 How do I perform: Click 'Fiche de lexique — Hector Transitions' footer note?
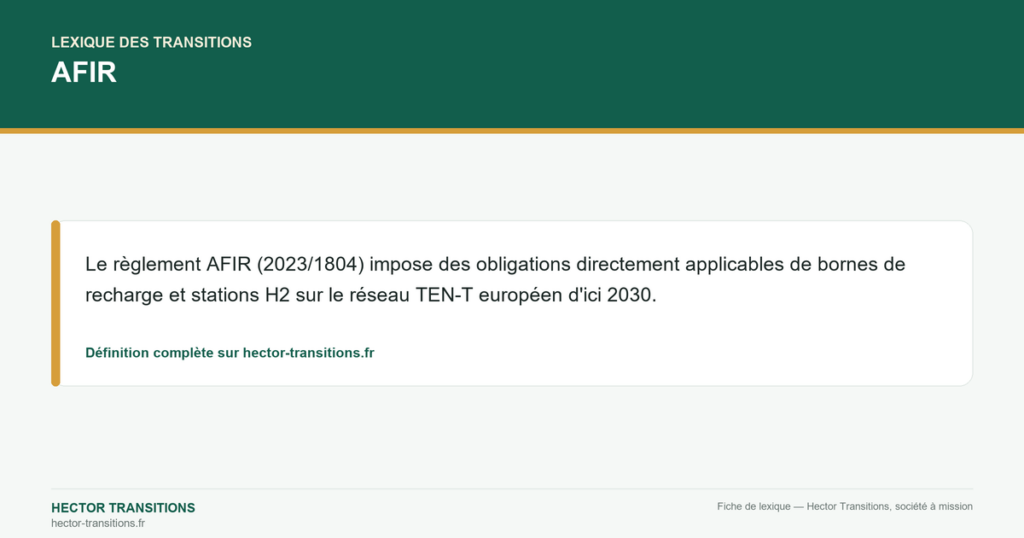(x=844, y=506)
